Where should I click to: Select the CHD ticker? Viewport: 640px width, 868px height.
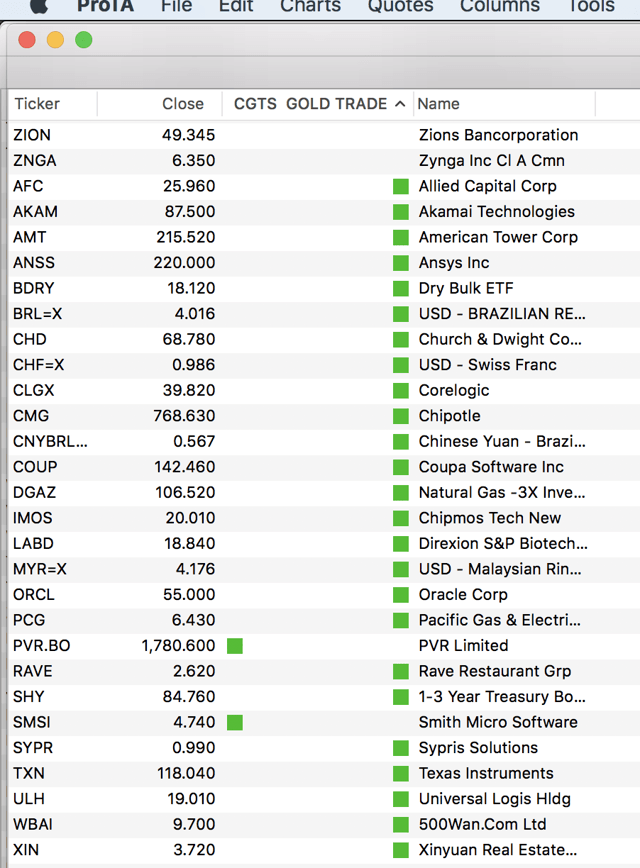tap(30, 339)
